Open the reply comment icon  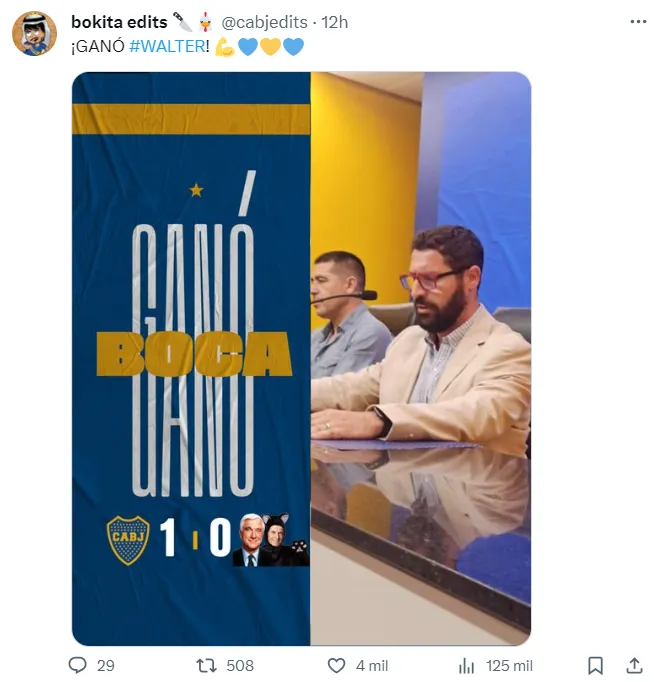point(77,665)
